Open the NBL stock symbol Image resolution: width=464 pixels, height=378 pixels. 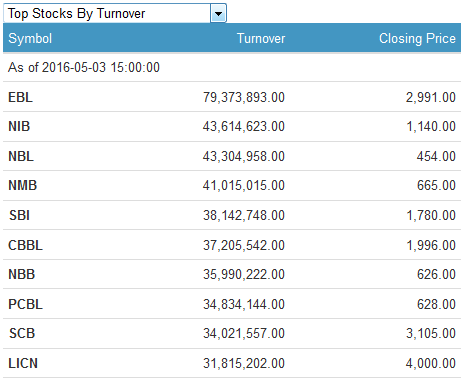[x=21, y=156]
